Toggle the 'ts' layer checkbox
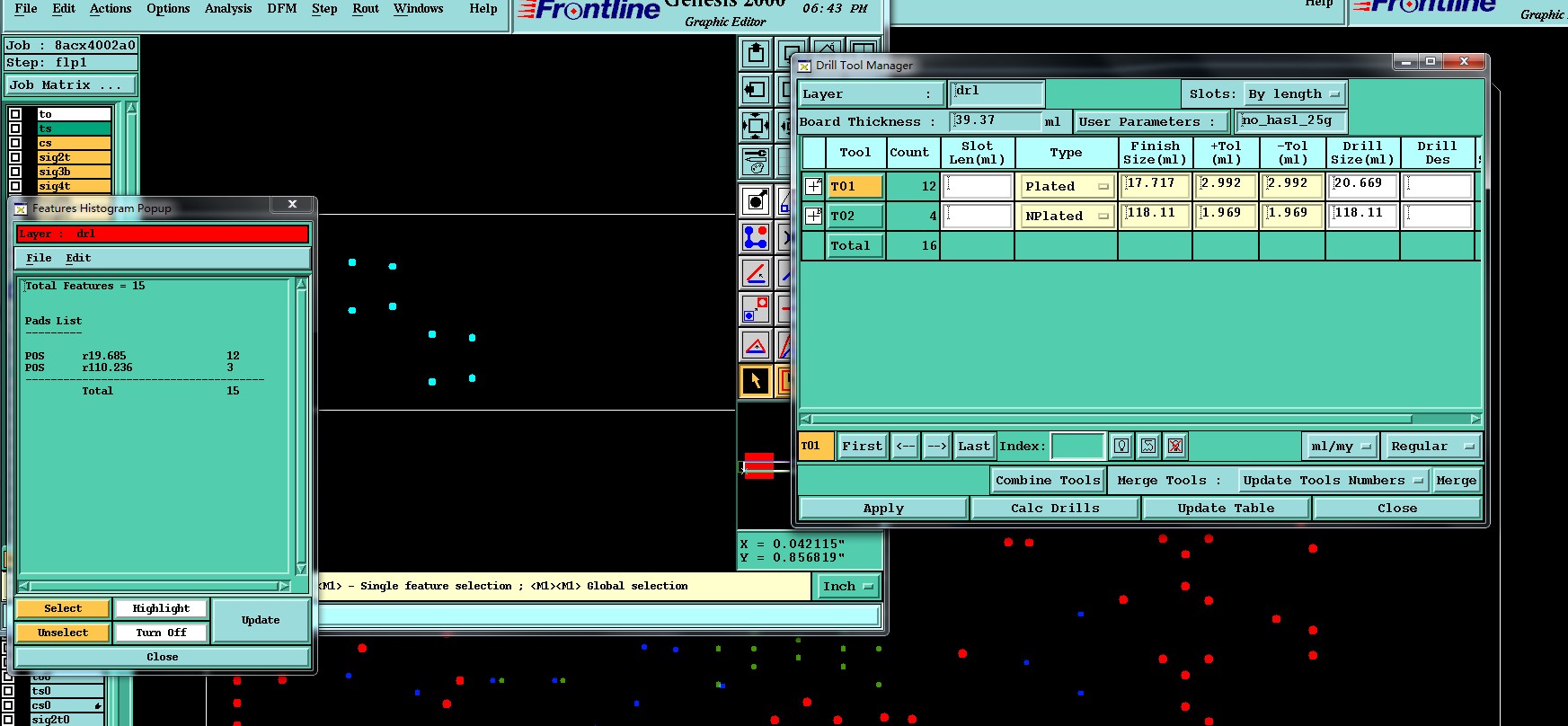 tap(15, 128)
